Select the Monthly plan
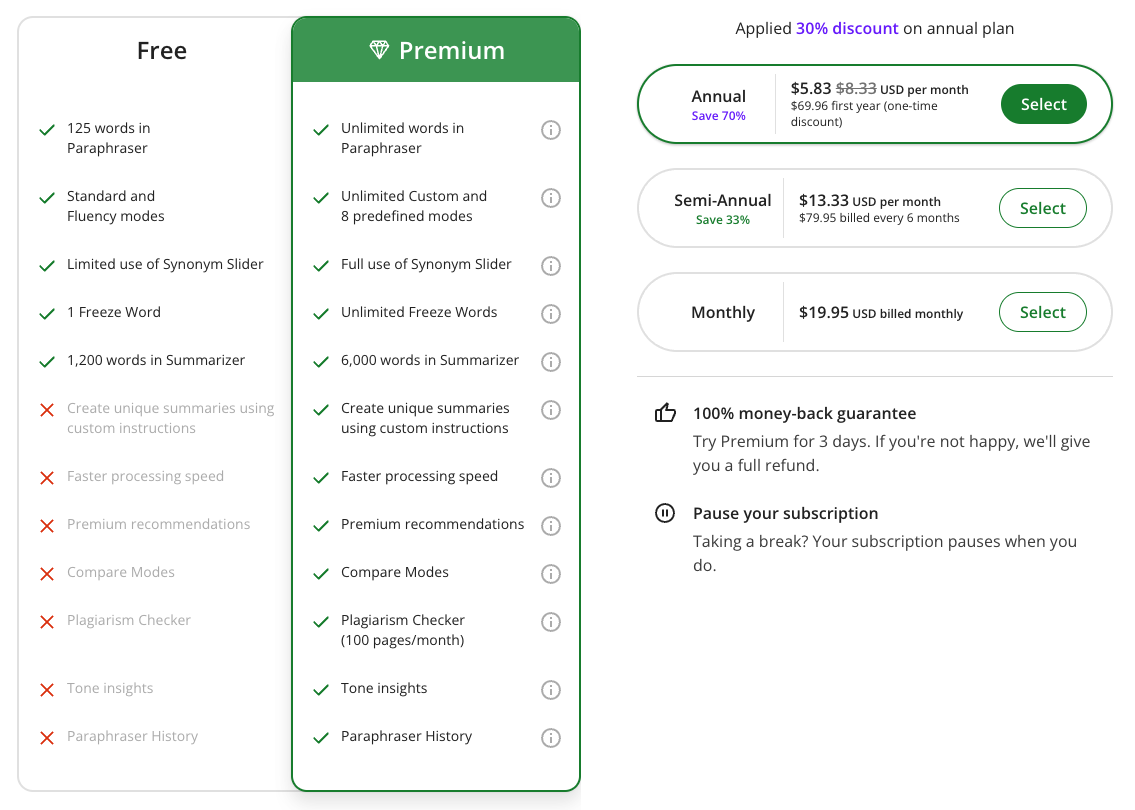The width and height of the screenshot is (1135, 810). (1042, 312)
